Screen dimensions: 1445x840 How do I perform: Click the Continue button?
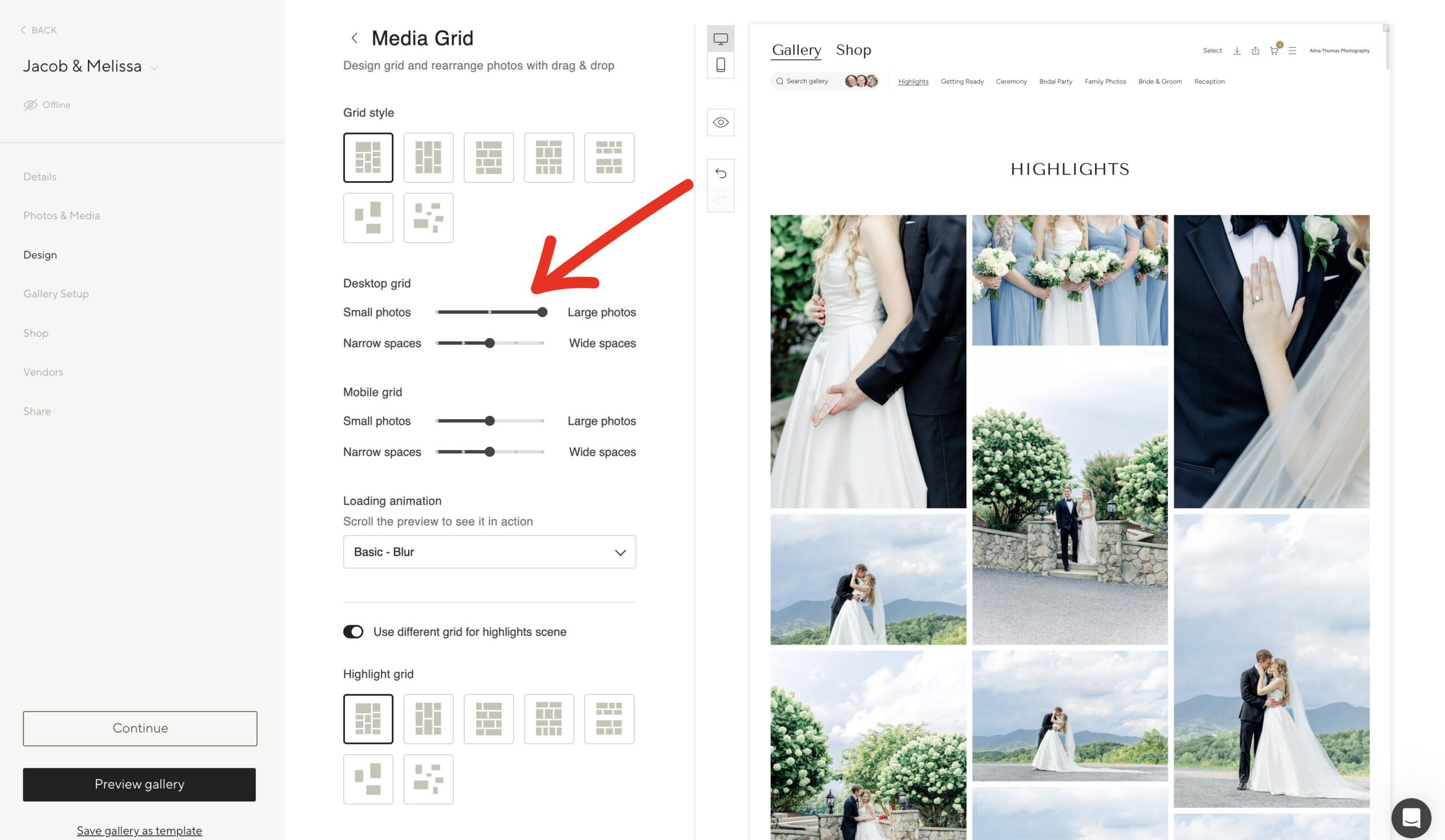140,728
